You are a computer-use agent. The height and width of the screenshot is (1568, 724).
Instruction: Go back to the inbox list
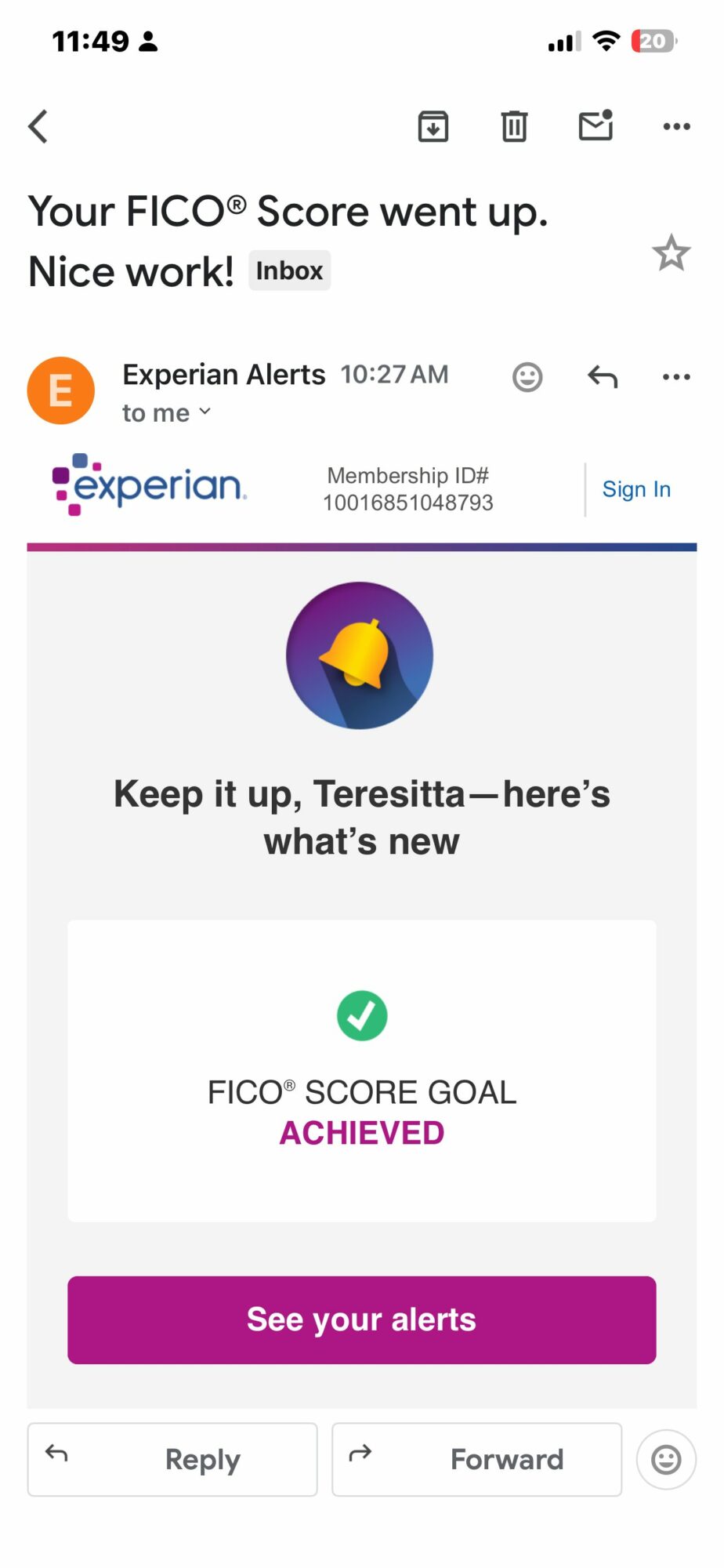38,126
